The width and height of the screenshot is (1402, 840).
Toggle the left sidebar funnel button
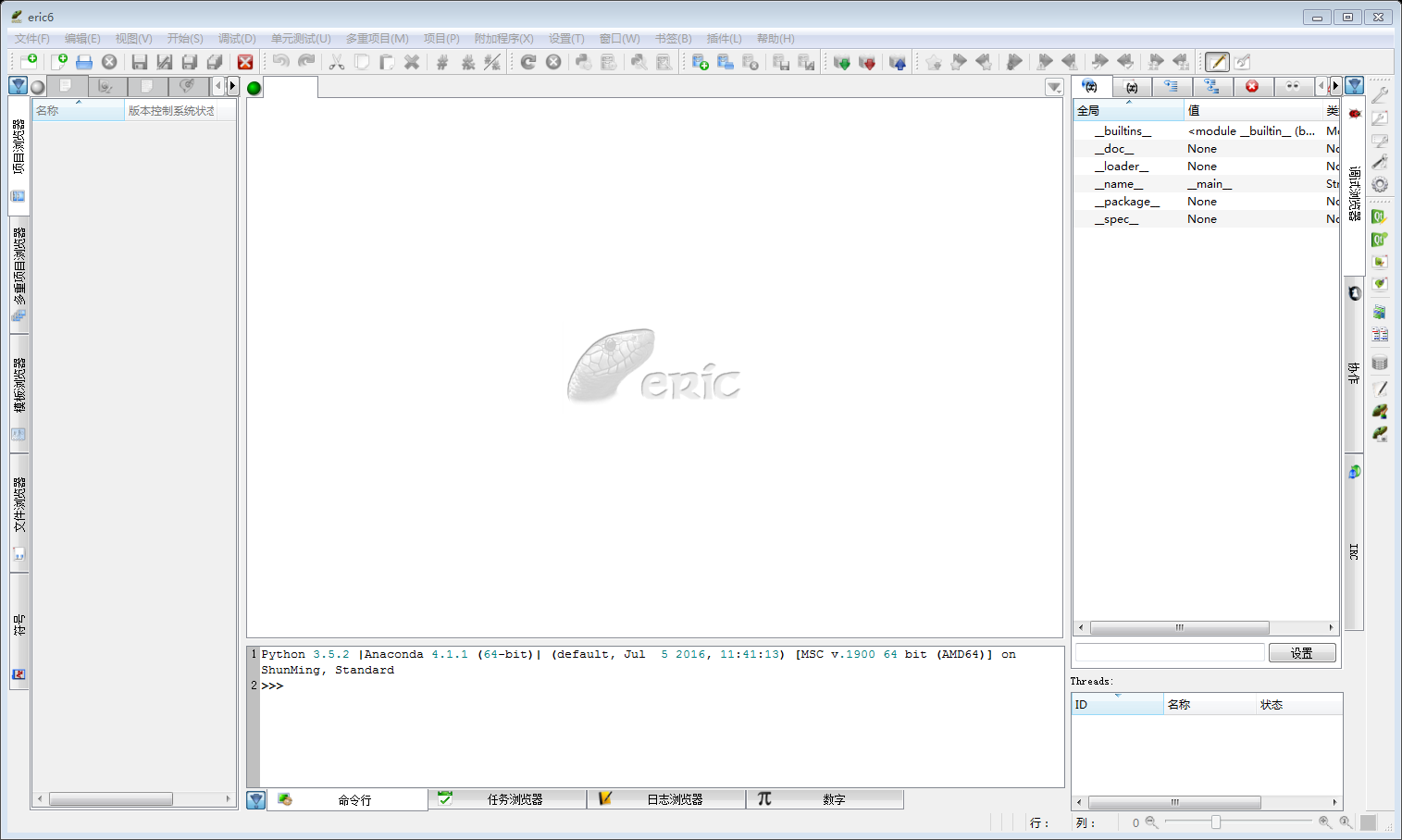click(18, 86)
